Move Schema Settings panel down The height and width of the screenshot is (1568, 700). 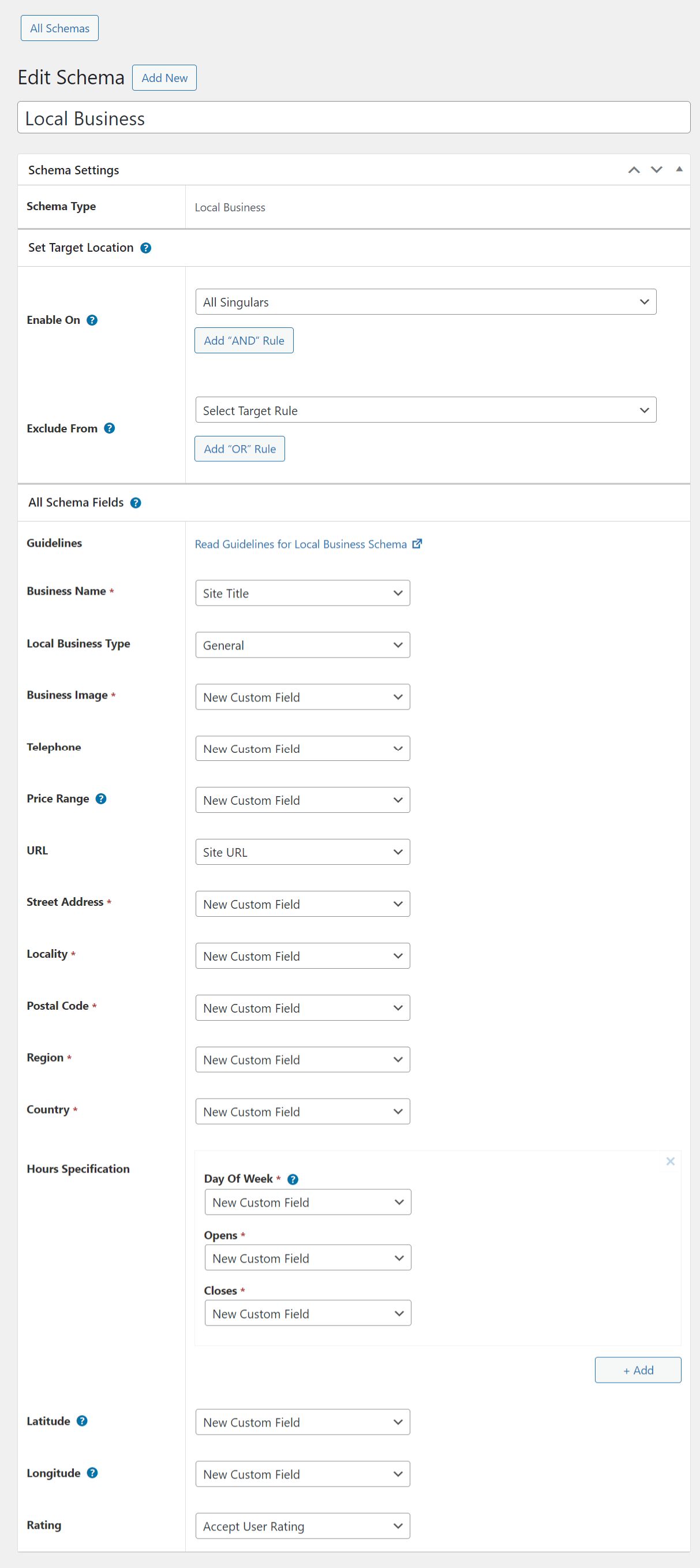[x=656, y=170]
